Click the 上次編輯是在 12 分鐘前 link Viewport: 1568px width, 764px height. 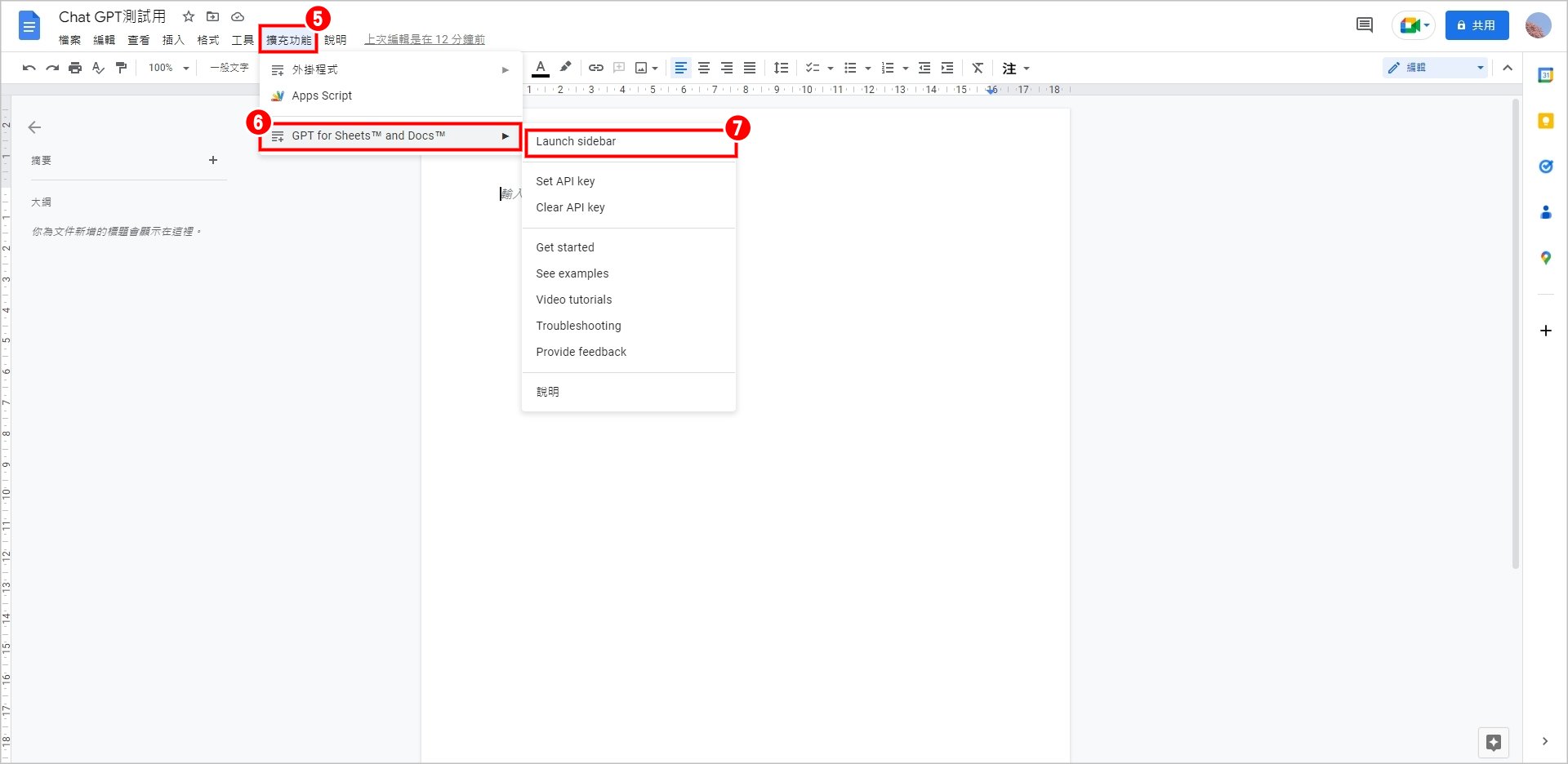pos(425,40)
